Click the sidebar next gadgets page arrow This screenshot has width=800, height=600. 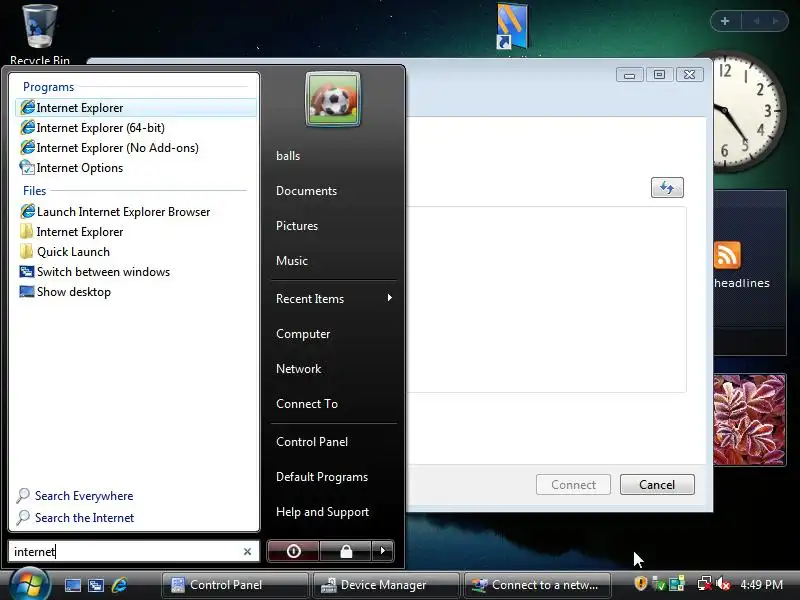point(774,21)
